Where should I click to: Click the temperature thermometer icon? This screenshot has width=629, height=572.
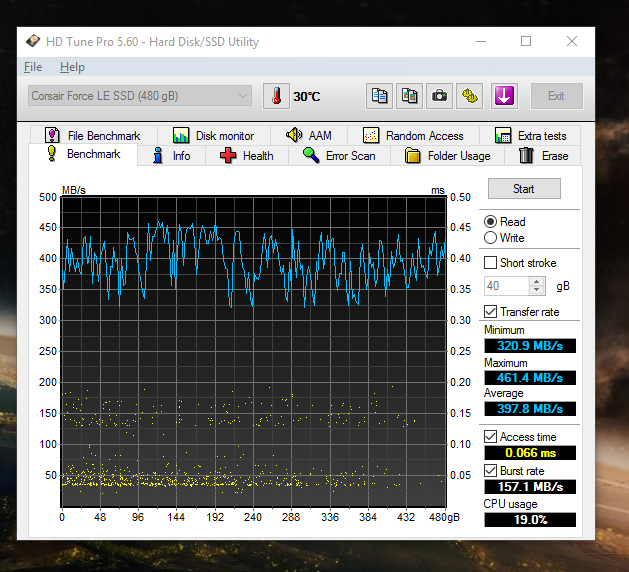click(275, 96)
